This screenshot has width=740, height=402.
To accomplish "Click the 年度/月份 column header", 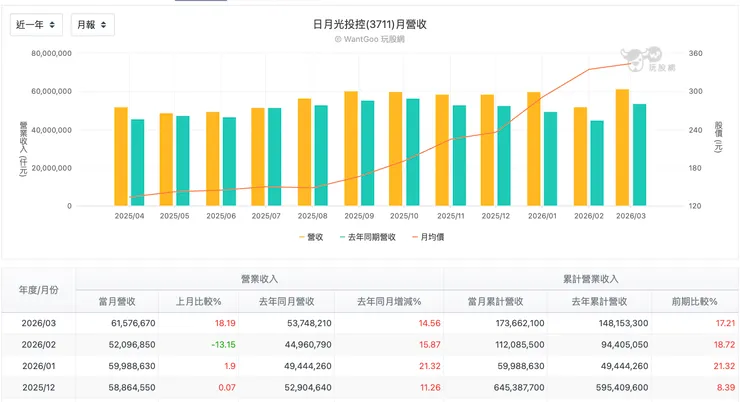I will click(39, 290).
